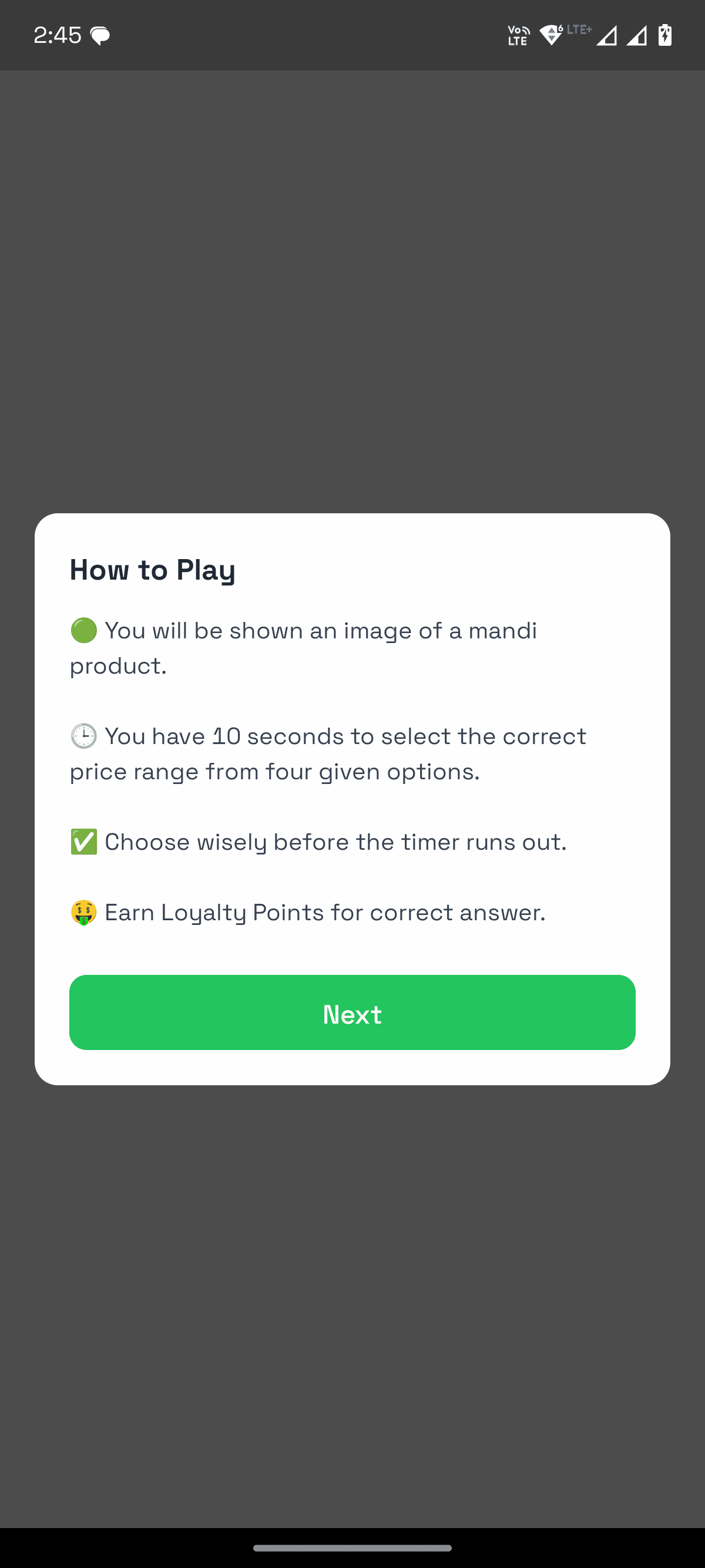The height and width of the screenshot is (1568, 705).
Task: Tap the "How to Play" heading
Action: point(152,570)
